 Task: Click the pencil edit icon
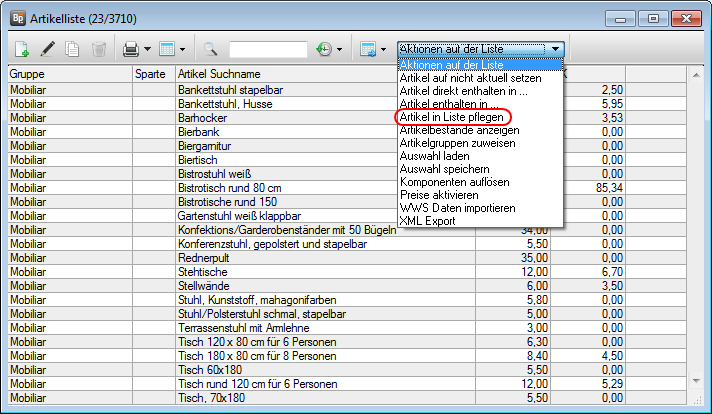pos(48,48)
